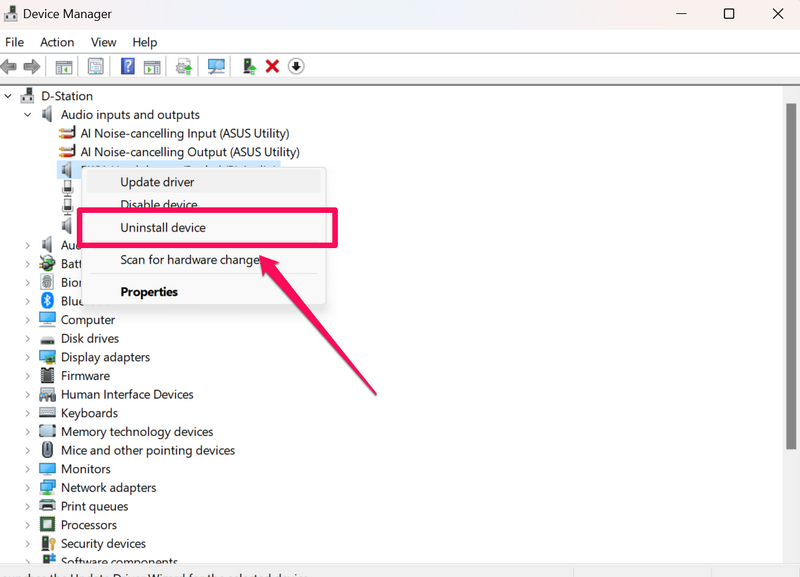Expand the Network adapters category
Image resolution: width=800 pixels, height=577 pixels.
[x=28, y=488]
